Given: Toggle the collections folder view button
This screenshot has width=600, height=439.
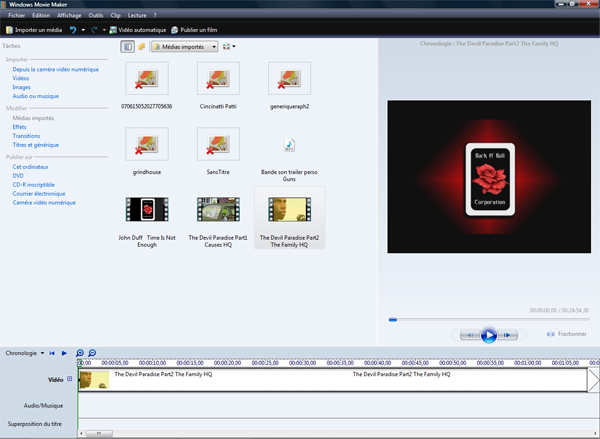Looking at the screenshot, I should point(141,46).
